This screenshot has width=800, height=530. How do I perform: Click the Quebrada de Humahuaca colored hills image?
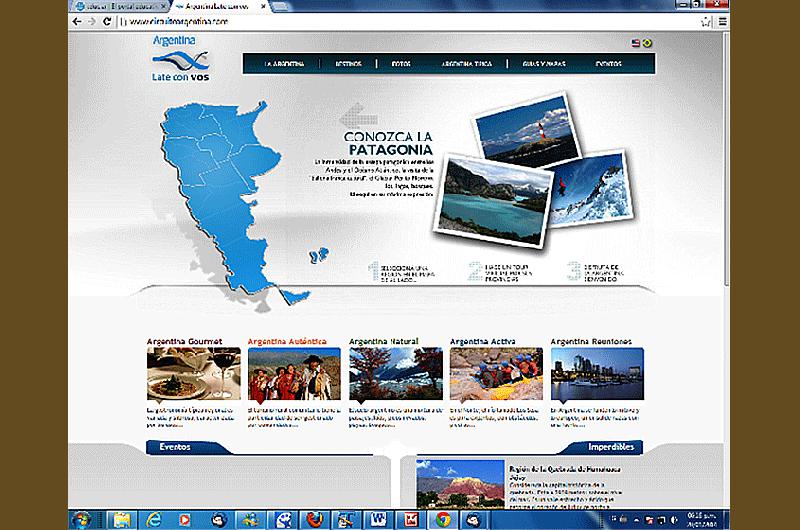[460, 484]
